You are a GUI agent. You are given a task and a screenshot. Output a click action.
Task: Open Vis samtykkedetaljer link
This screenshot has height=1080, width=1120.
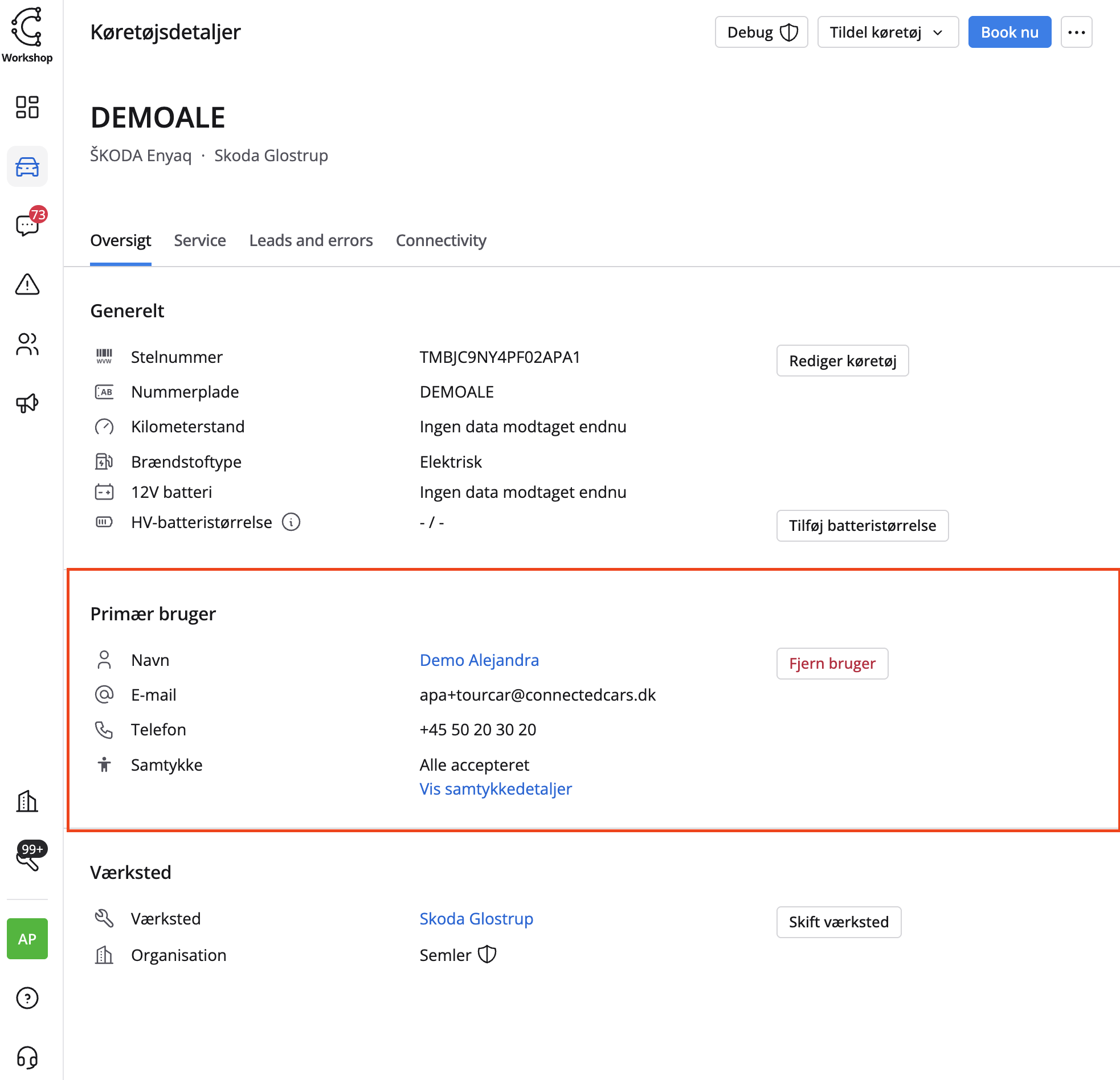(496, 788)
